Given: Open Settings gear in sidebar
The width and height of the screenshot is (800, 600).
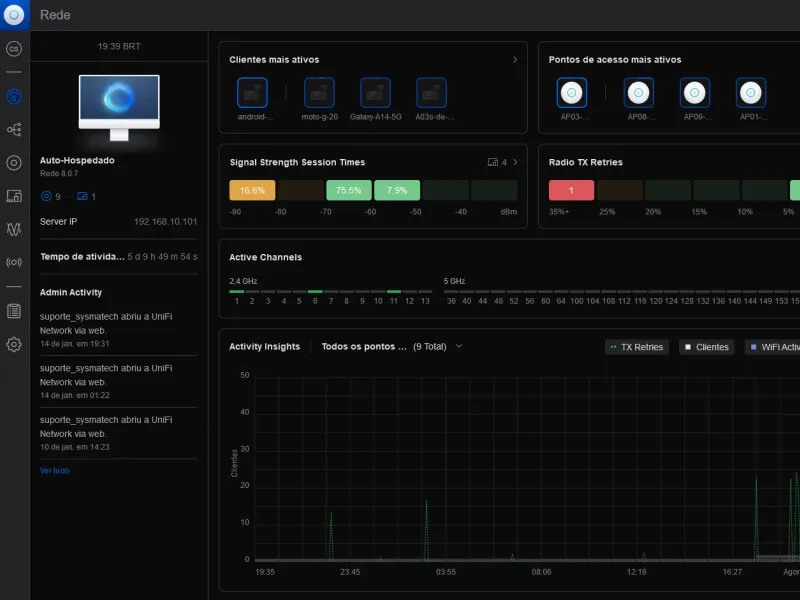Looking at the screenshot, I should [14, 345].
